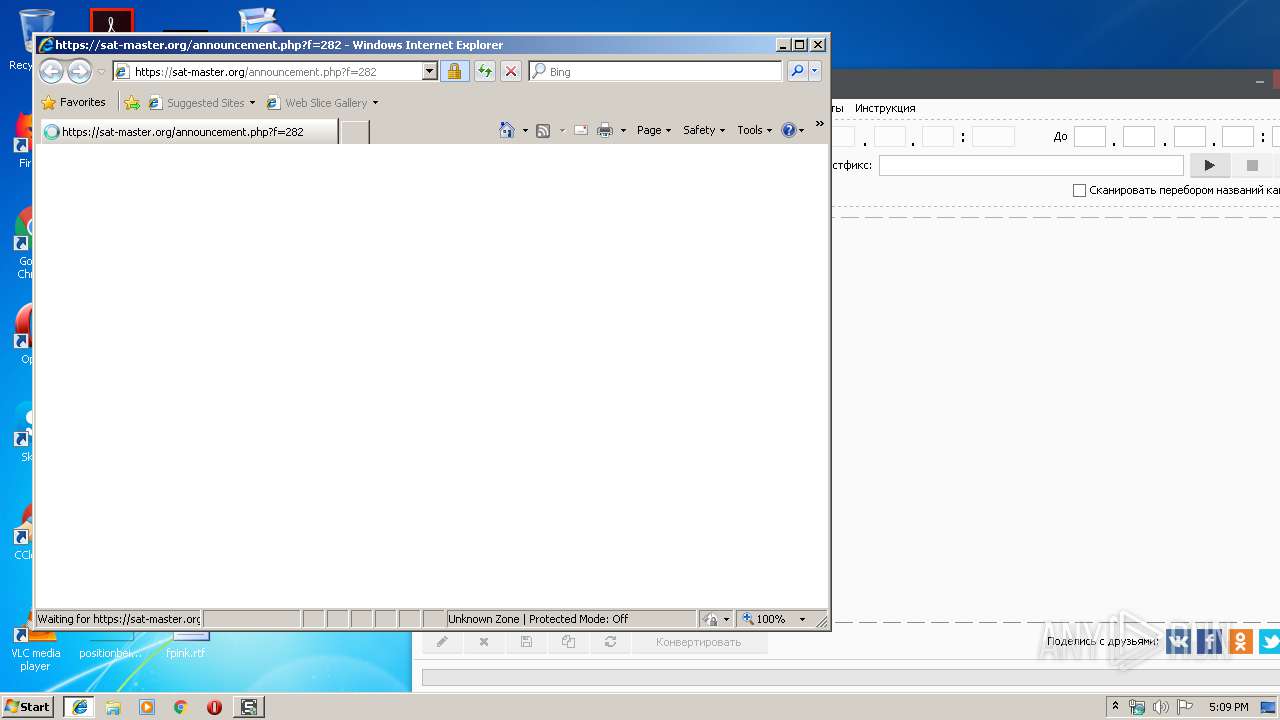Click the clock showing 5:09 PM

pos(1228,707)
